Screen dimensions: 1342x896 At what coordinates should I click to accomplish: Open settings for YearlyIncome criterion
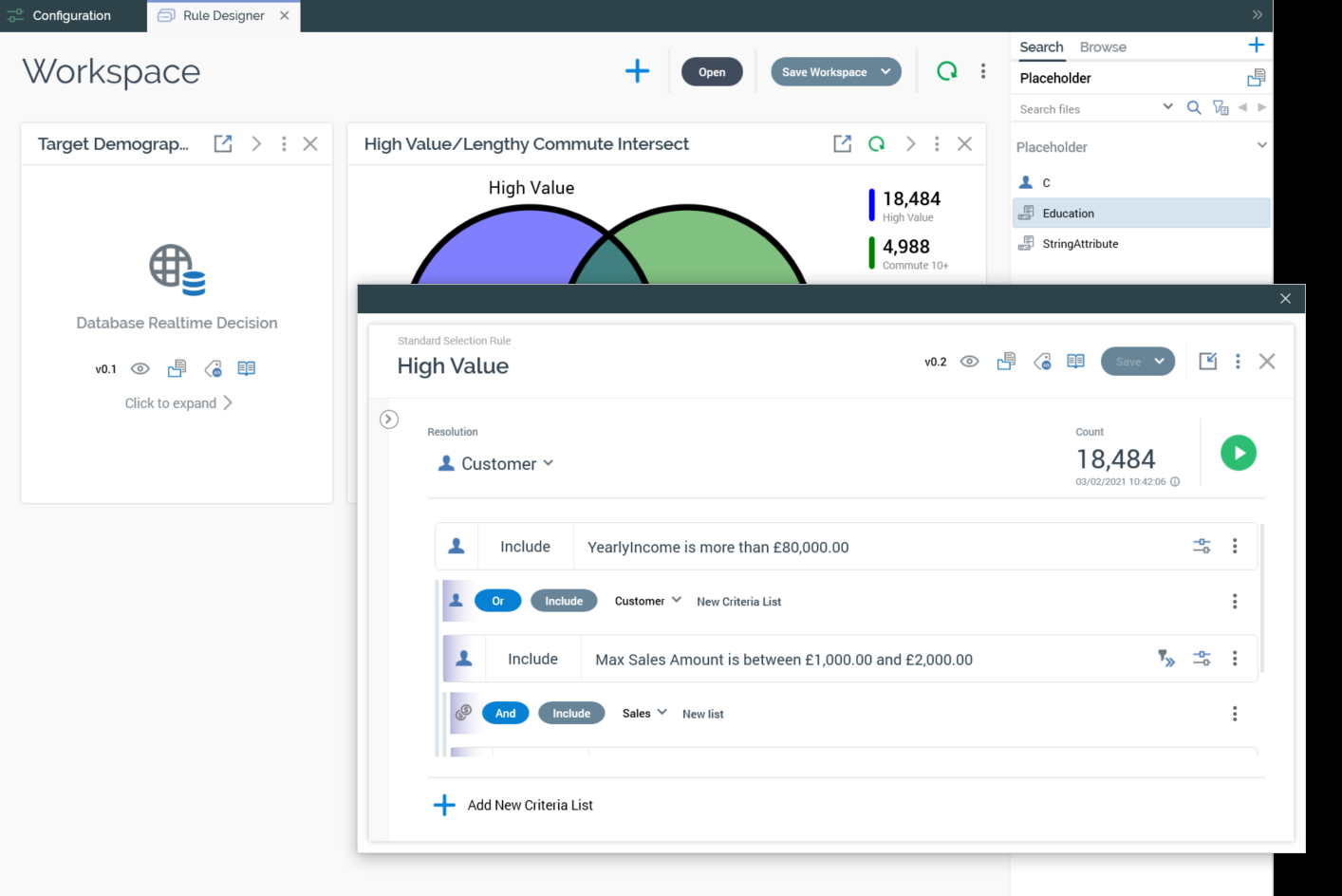pyautogui.click(x=1202, y=546)
